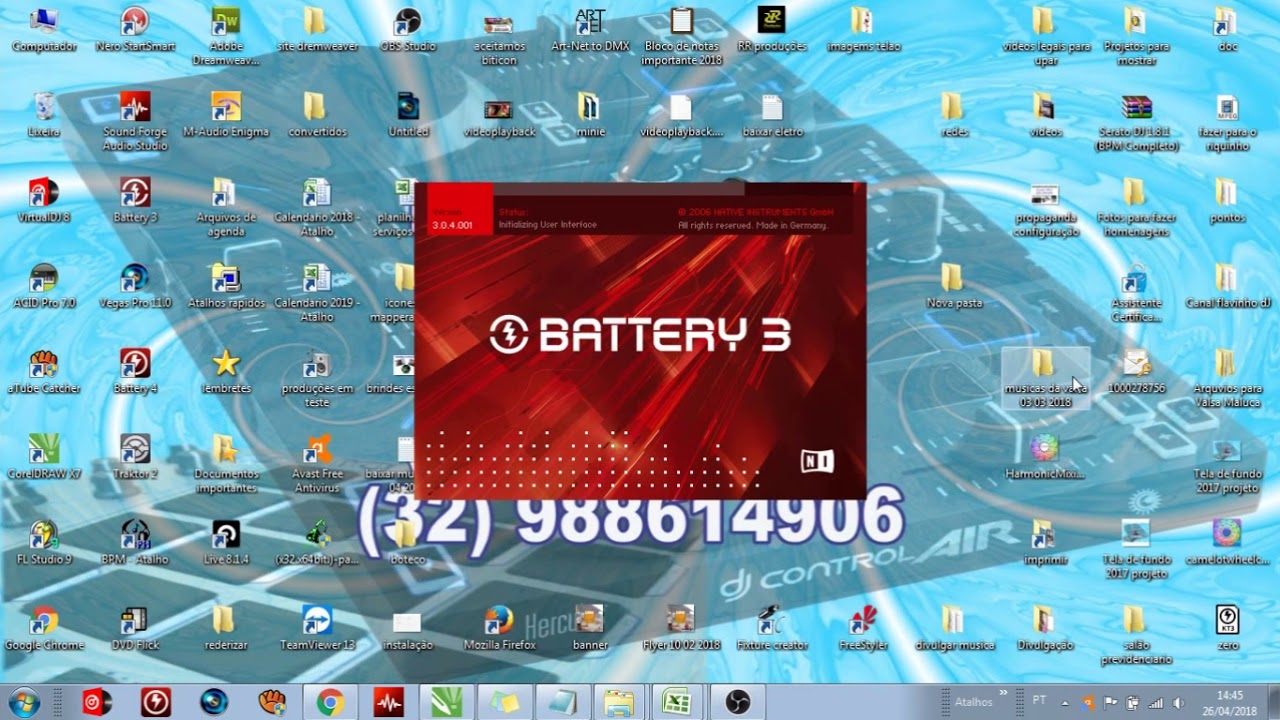Viewport: 1280px width, 720px height.
Task: Open the ACID Pro 7.0 shortcut
Action: (x=44, y=285)
